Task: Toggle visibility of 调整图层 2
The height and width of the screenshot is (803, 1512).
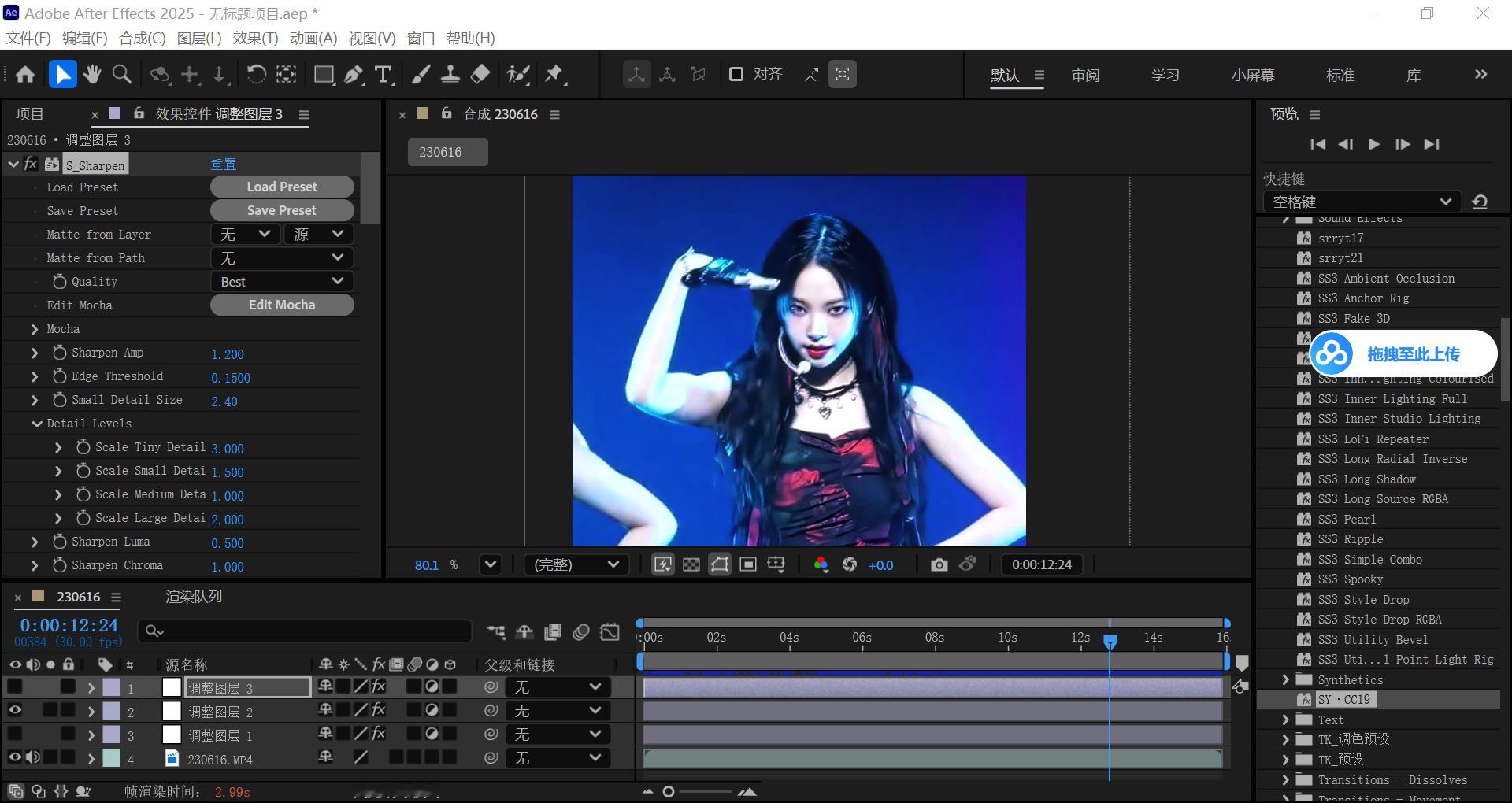Action: 14,710
